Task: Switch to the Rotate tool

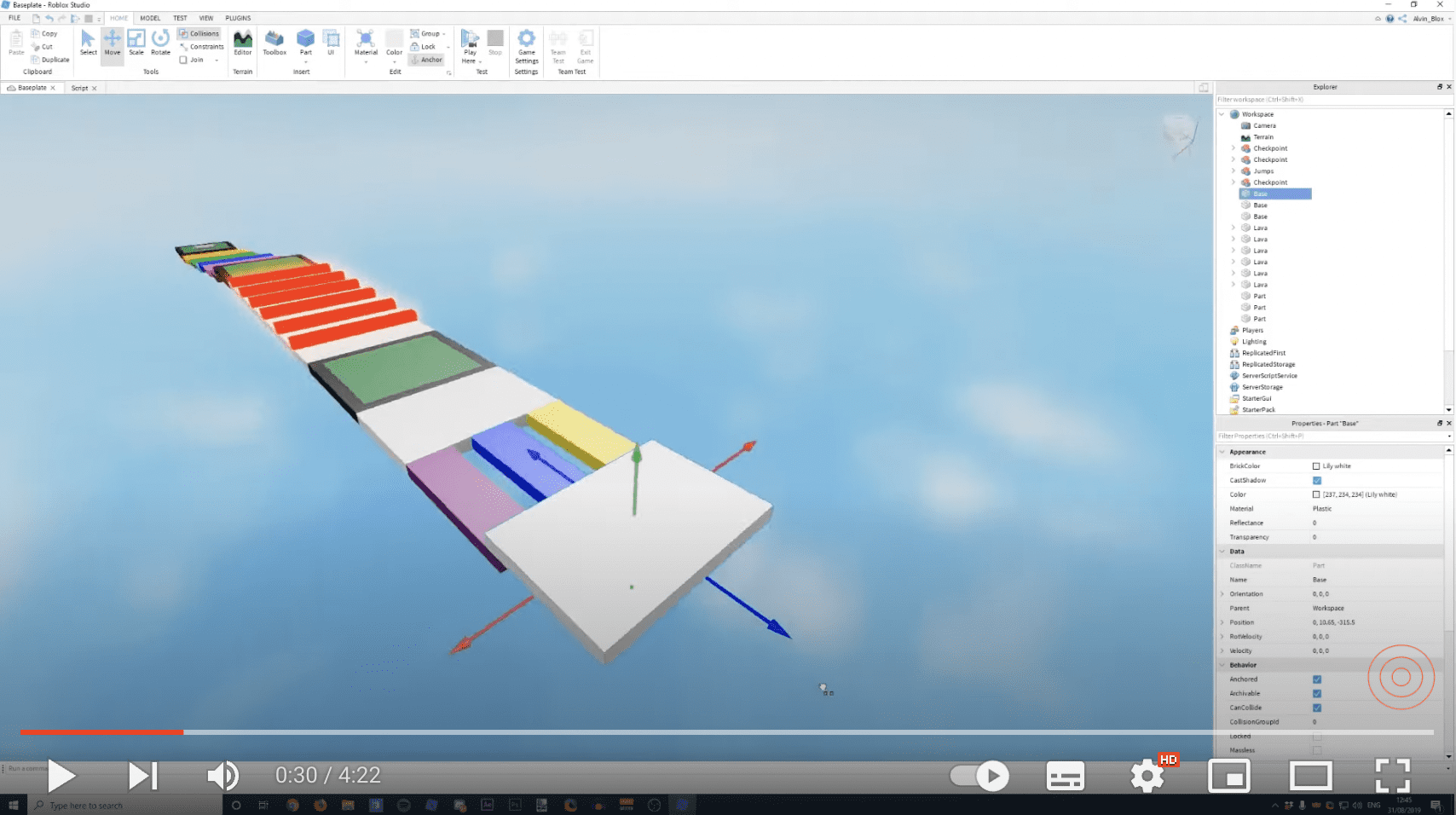Action: [160, 43]
